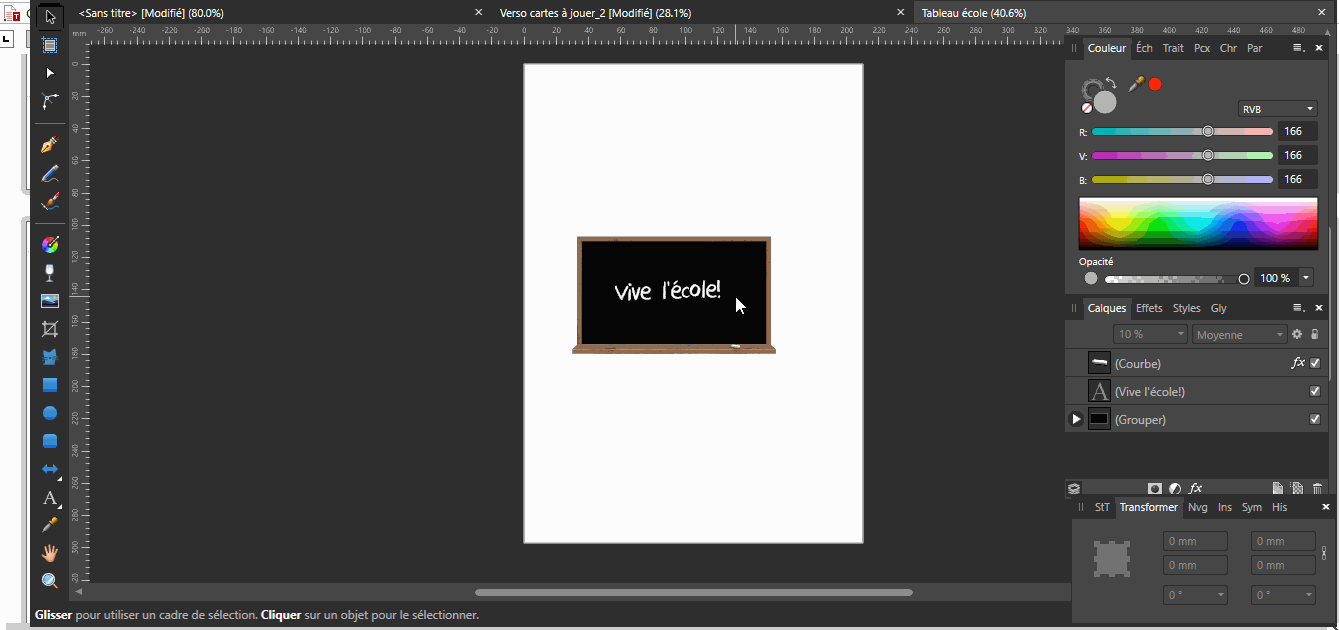Expand the (Grouper) layer
Image resolution: width=1339 pixels, height=630 pixels.
click(1076, 419)
